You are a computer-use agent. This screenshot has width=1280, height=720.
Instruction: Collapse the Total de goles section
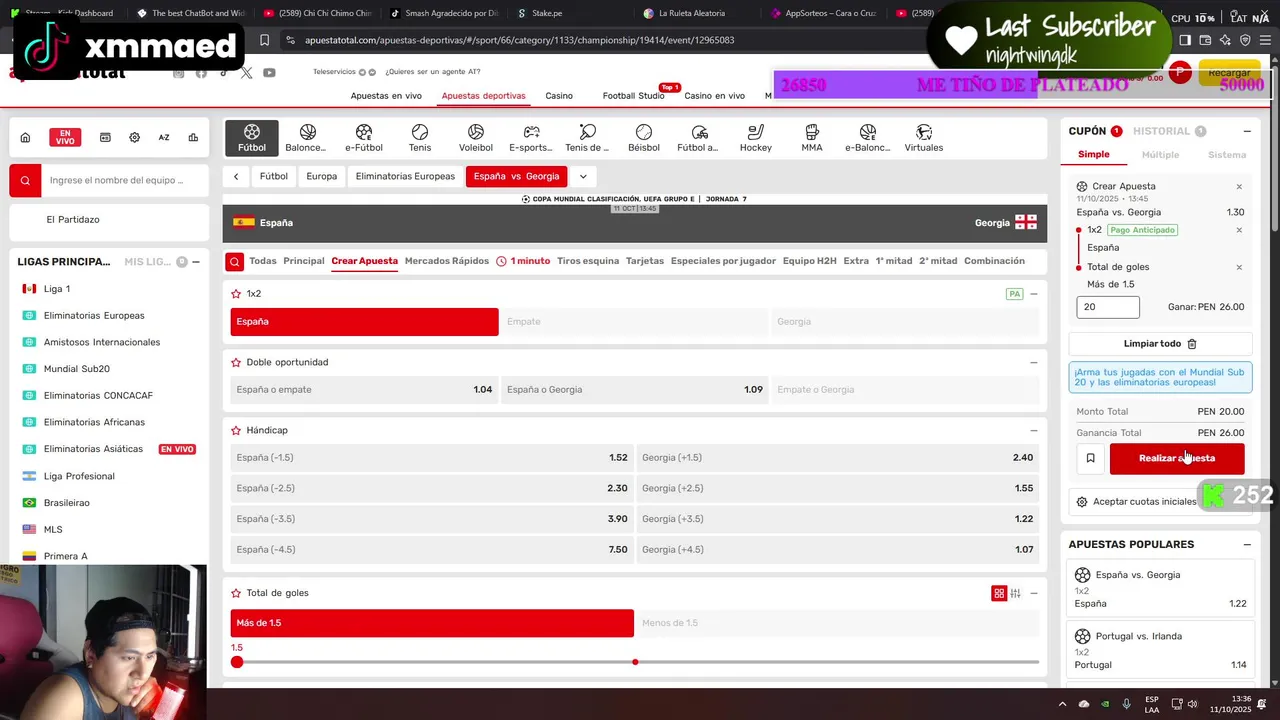(x=1034, y=593)
